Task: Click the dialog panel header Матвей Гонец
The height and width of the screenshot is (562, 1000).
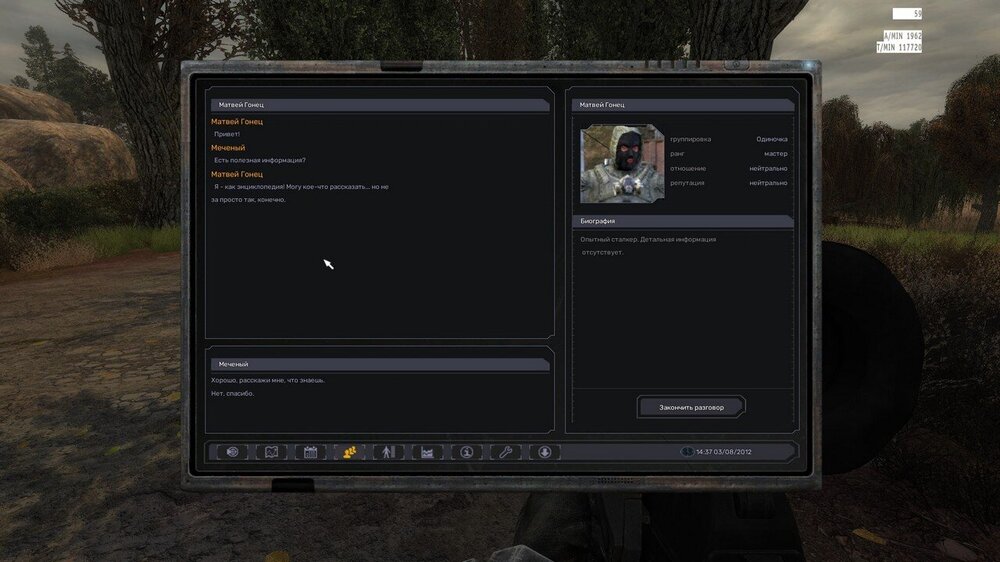Action: 380,105
